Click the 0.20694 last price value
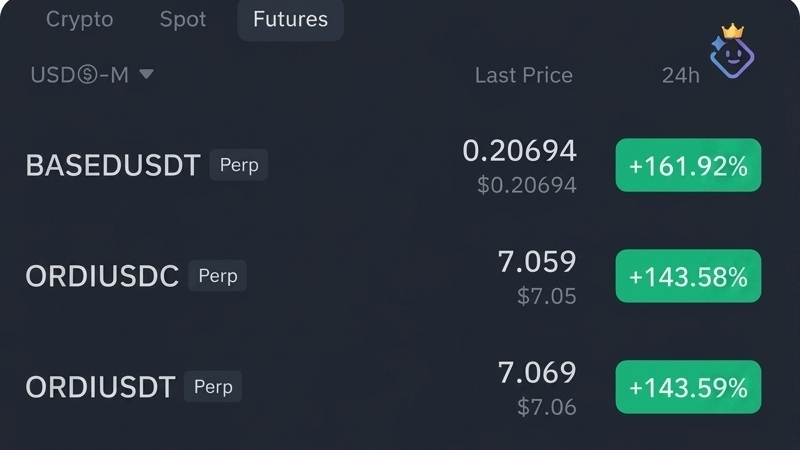 click(519, 151)
